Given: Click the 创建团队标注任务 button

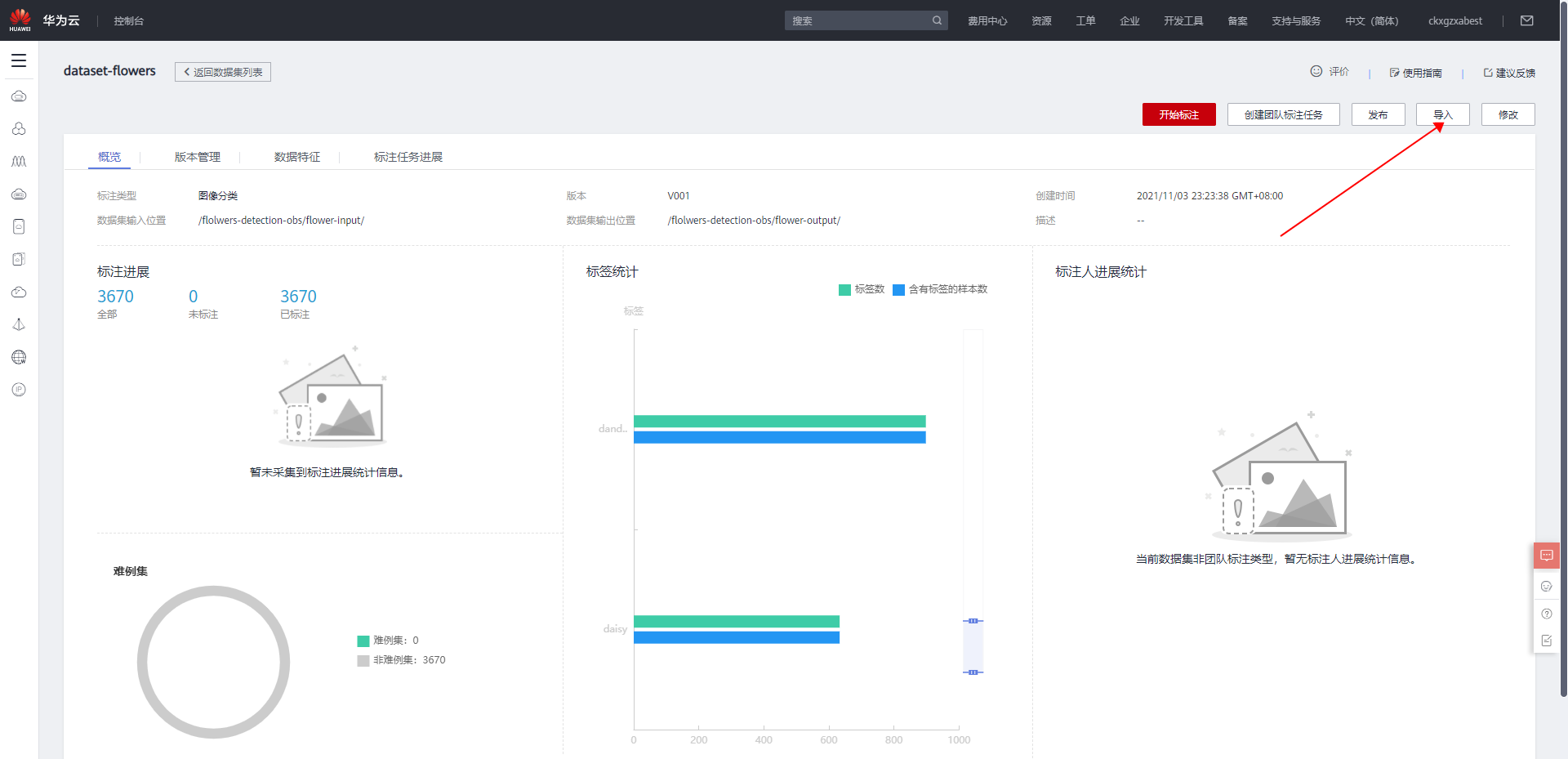Looking at the screenshot, I should (x=1284, y=114).
